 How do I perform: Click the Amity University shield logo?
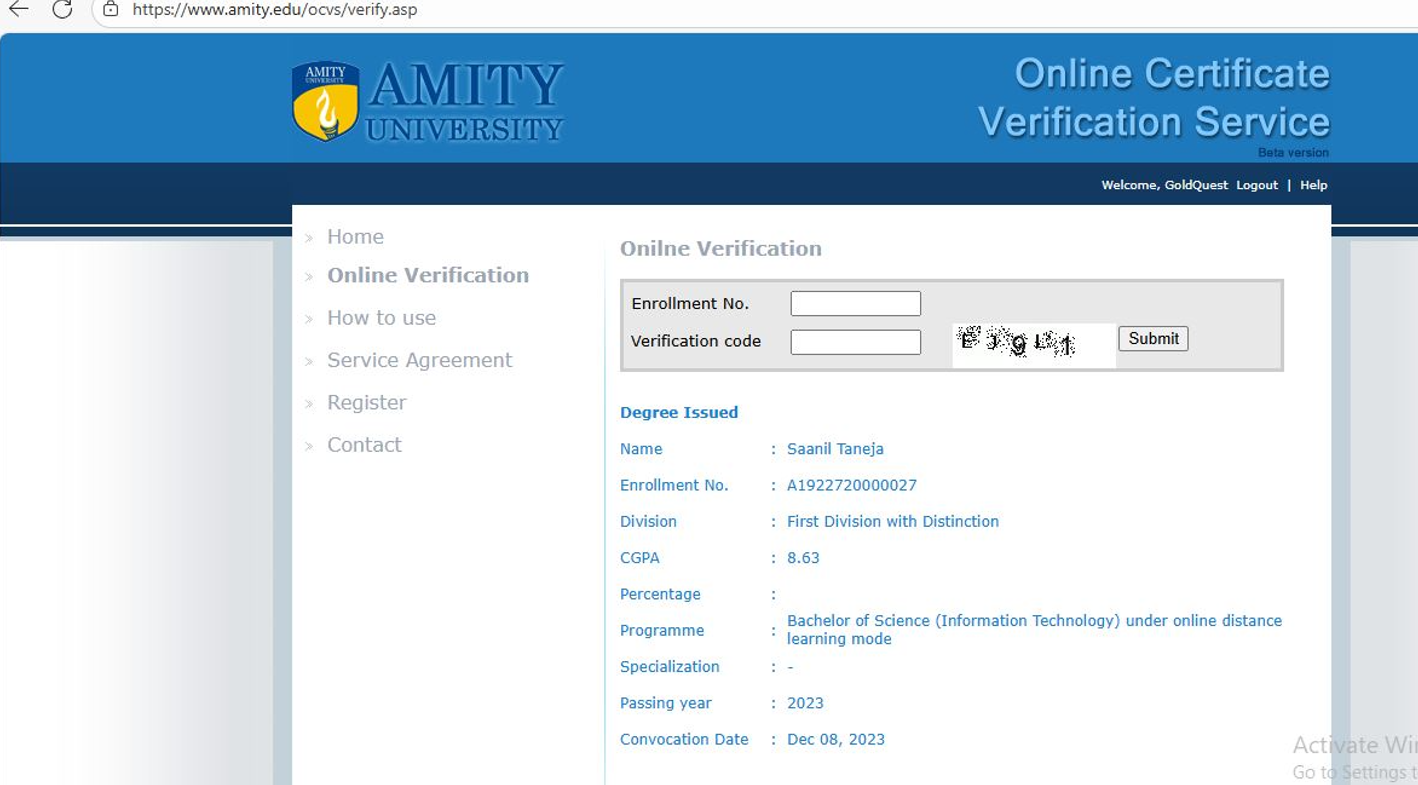pyautogui.click(x=325, y=101)
